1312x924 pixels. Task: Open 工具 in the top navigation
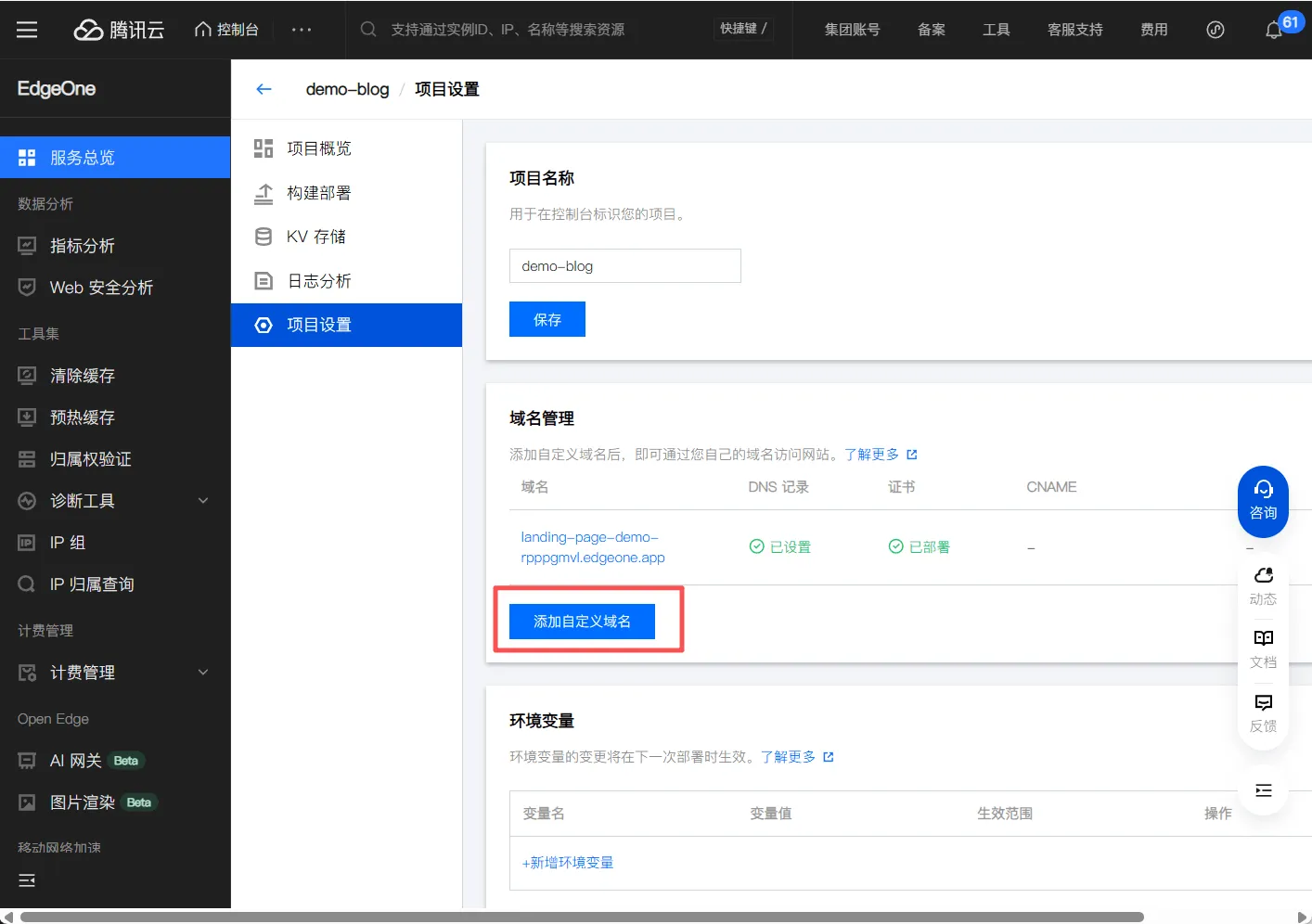pyautogui.click(x=996, y=30)
